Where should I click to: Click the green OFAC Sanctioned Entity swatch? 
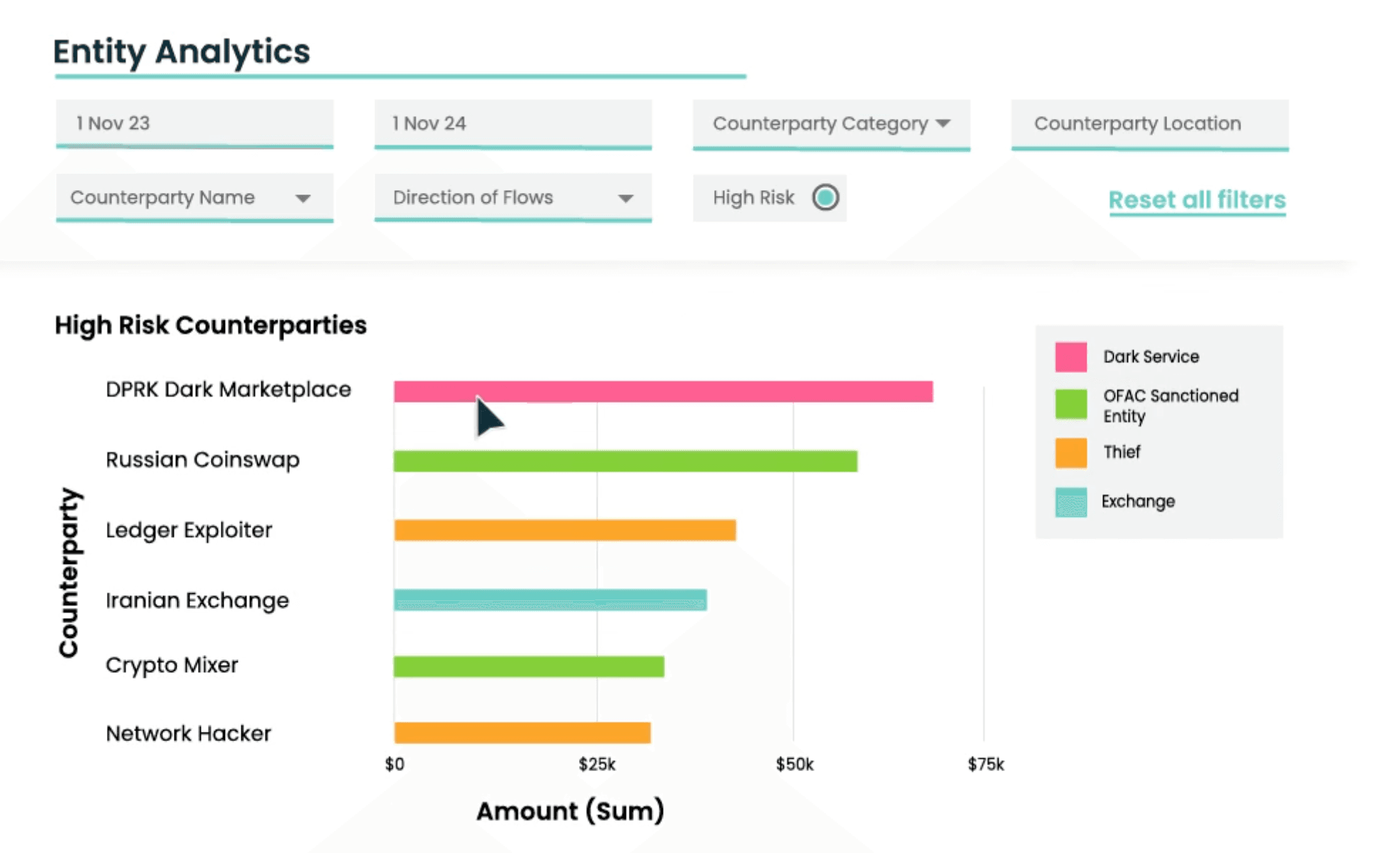pos(1070,404)
